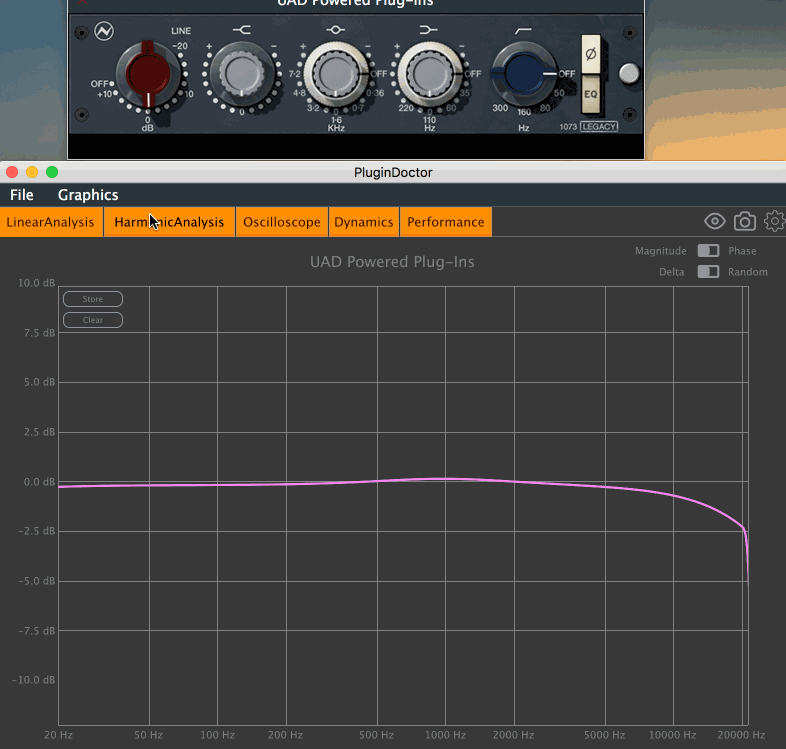This screenshot has width=786, height=749.
Task: Click the low shelf symbol icon
Action: [429, 30]
